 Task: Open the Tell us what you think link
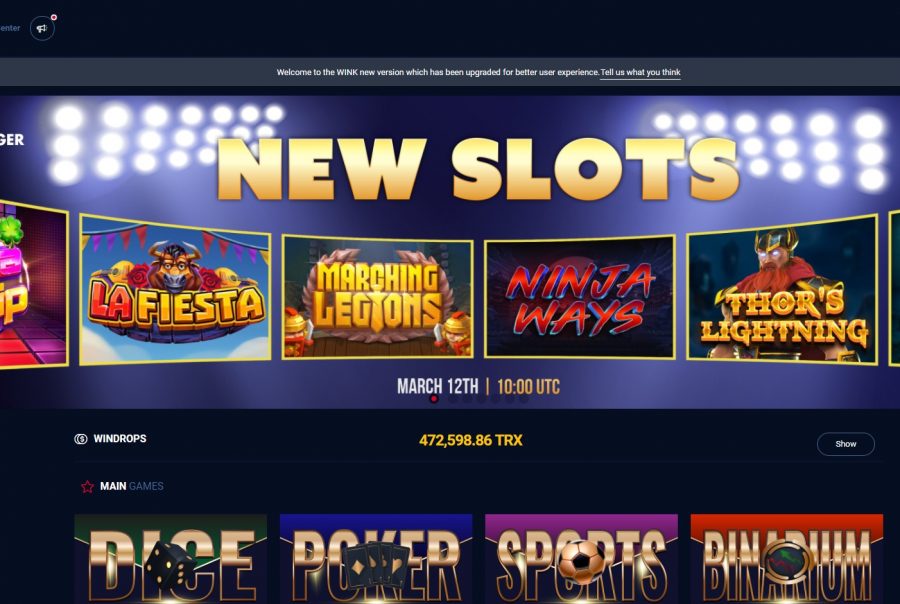(x=640, y=72)
